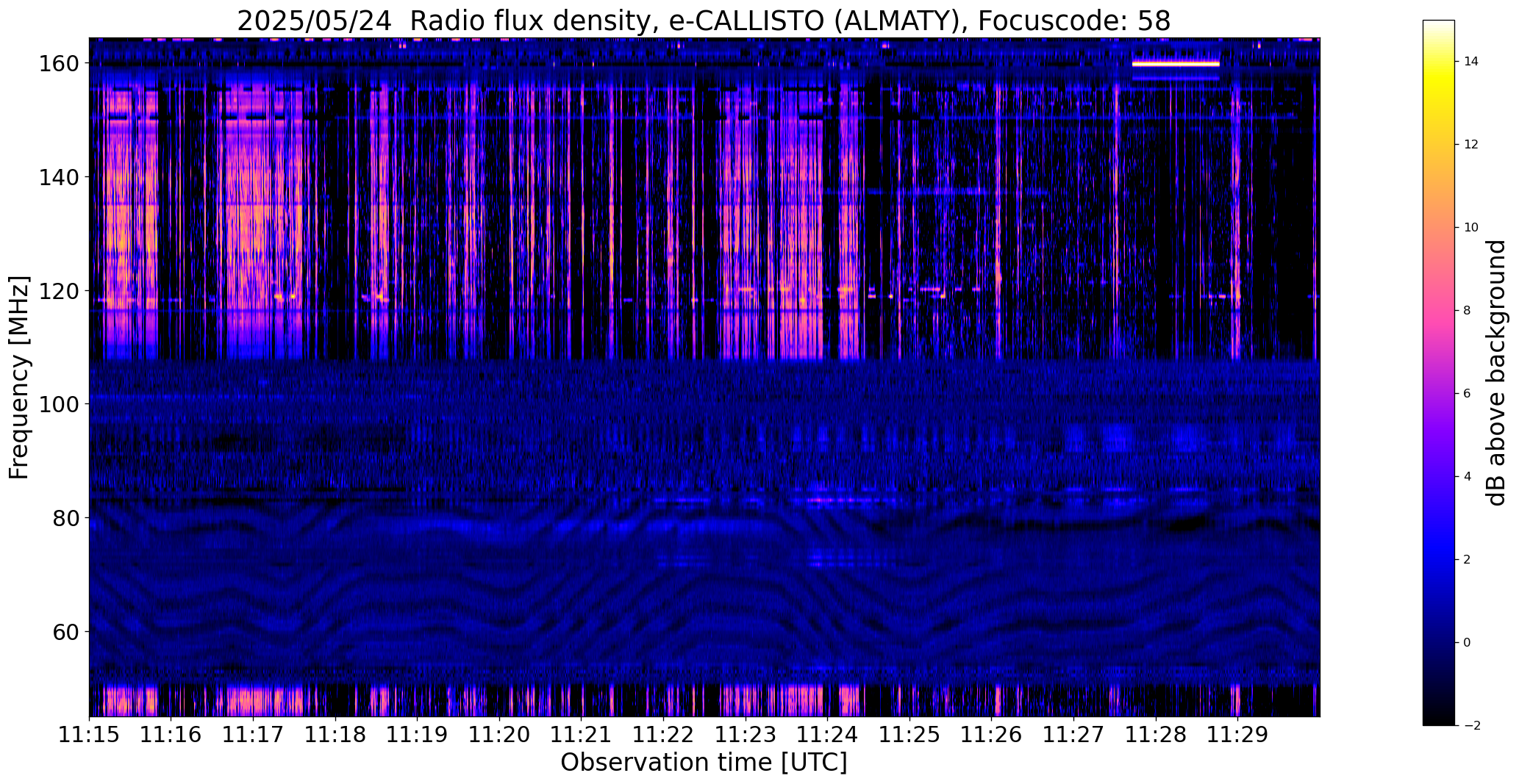Screen dimensions: 1519x784
Task: Click the 11:18 time tick label
Action: pos(335,735)
